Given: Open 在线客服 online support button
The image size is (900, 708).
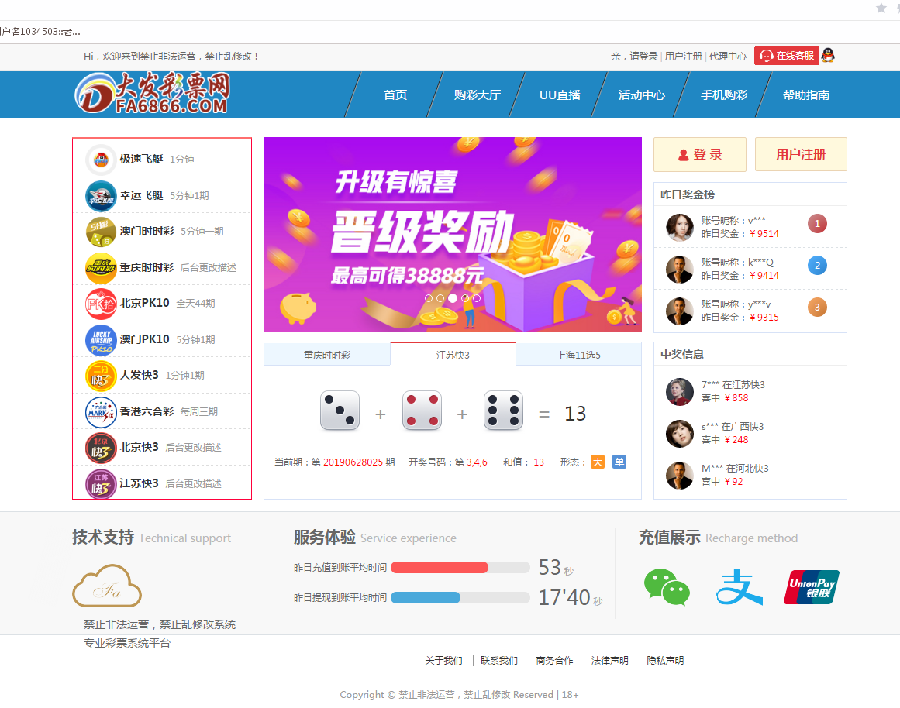Looking at the screenshot, I should pyautogui.click(x=785, y=56).
